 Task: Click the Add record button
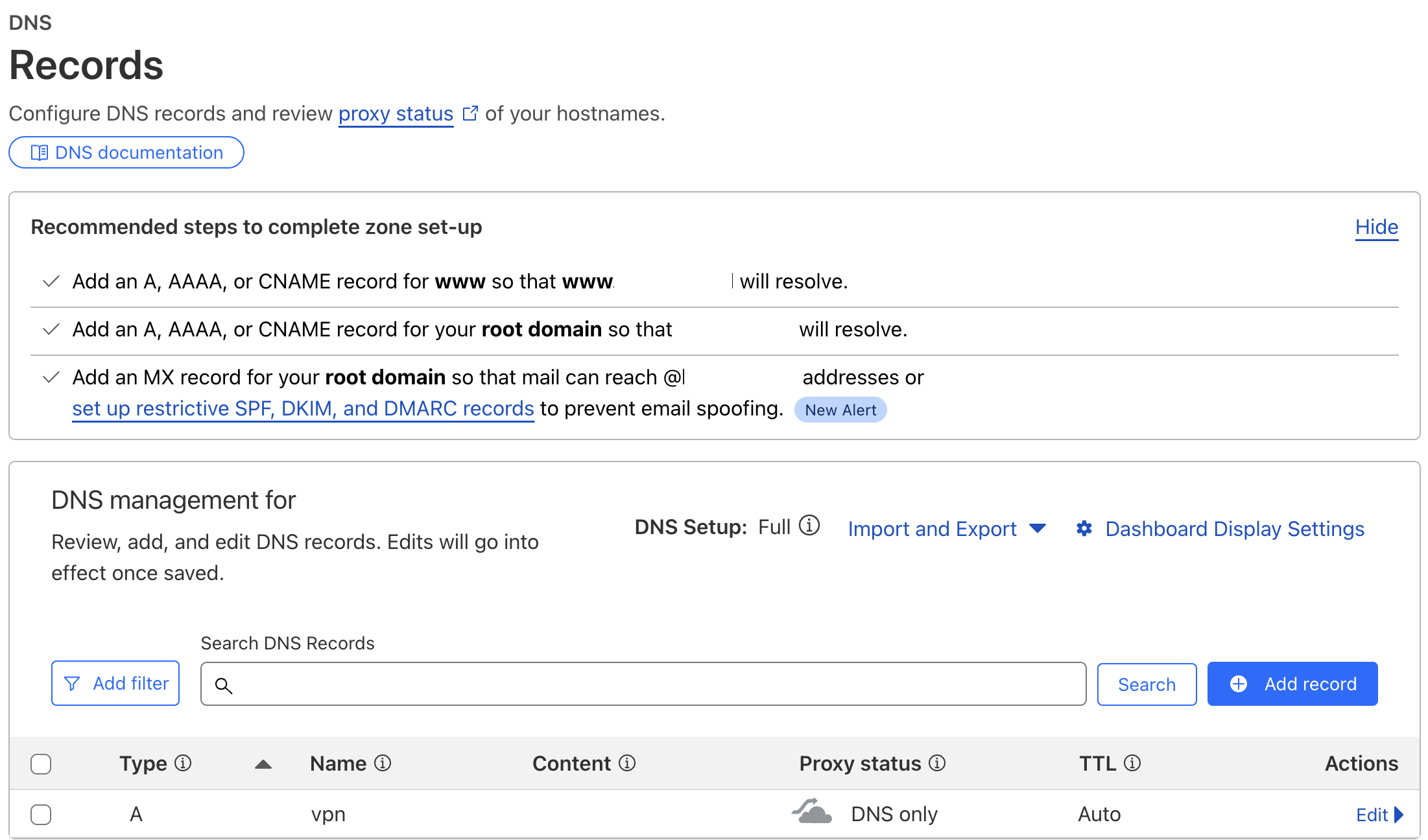pos(1292,684)
